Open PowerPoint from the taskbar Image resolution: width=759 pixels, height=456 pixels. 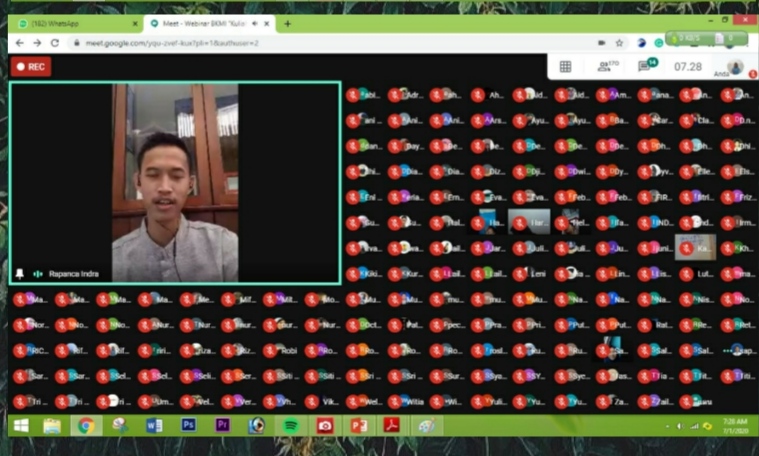[358, 425]
